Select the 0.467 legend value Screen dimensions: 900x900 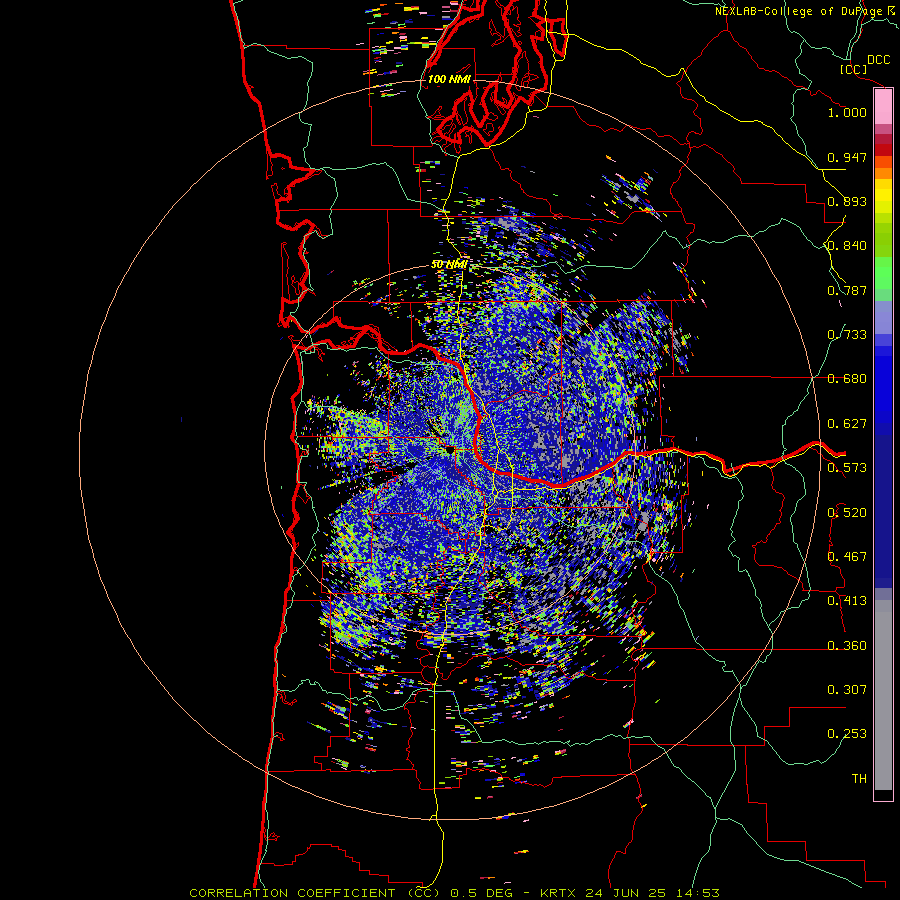click(x=847, y=557)
